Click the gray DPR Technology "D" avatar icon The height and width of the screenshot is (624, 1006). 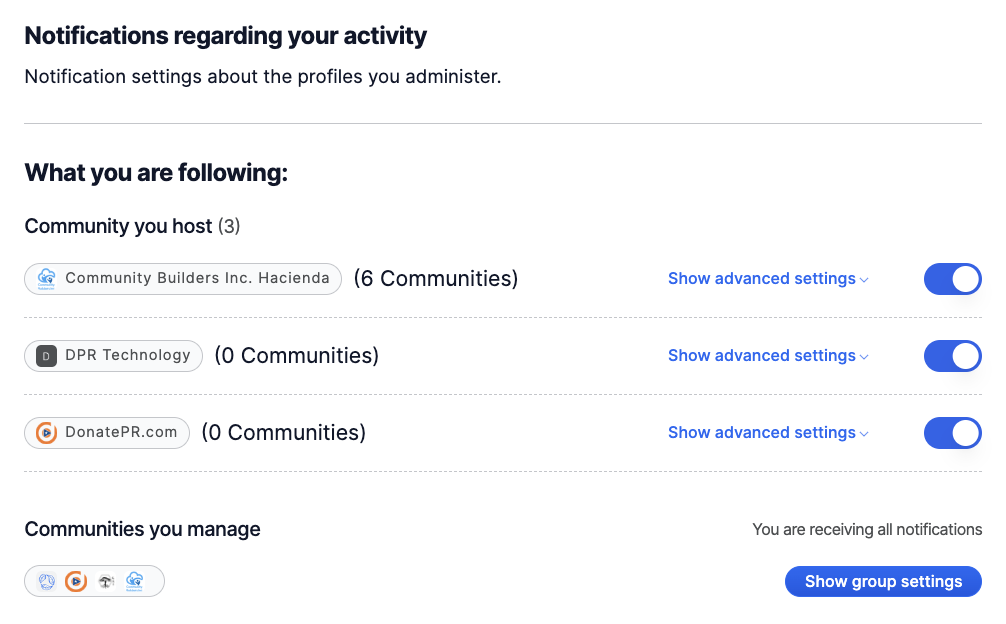(x=46, y=356)
